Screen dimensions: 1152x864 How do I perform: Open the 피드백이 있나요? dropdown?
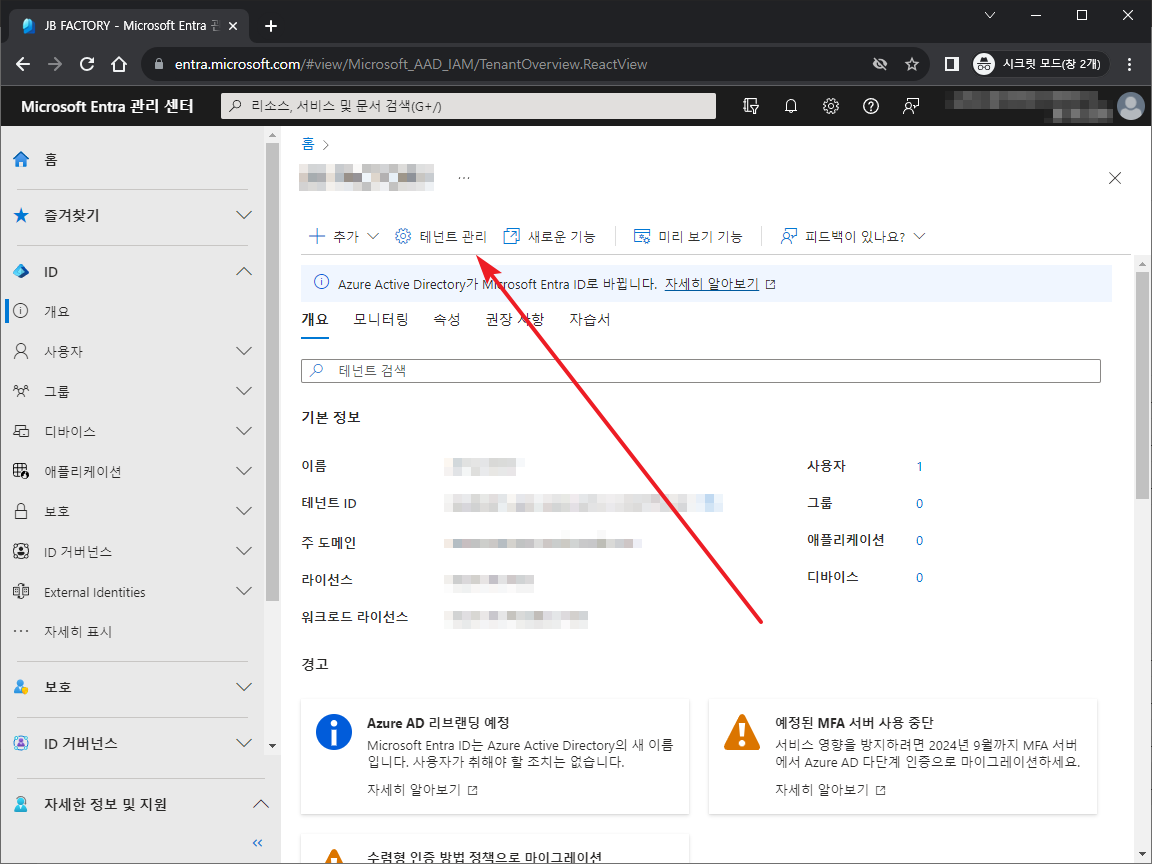tap(852, 236)
